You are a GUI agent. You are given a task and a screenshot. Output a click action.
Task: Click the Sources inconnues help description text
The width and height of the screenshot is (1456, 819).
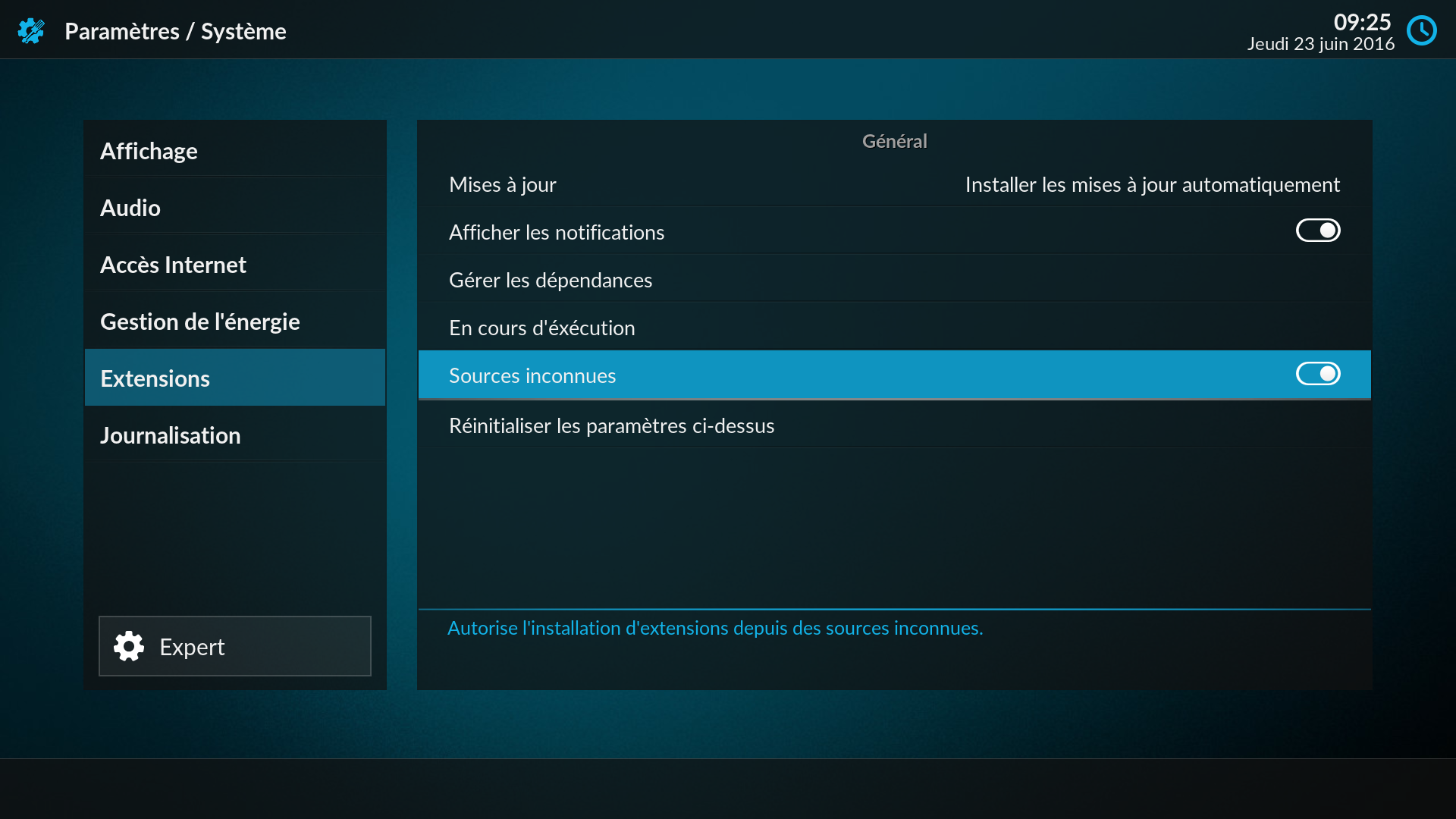pos(714,628)
